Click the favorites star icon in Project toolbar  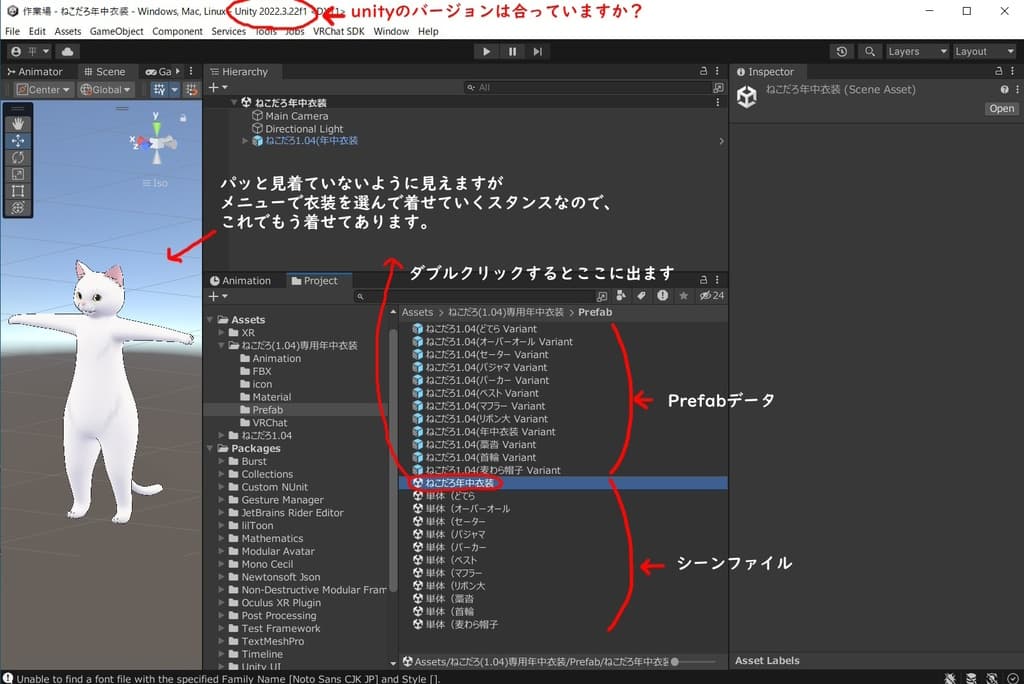[683, 296]
